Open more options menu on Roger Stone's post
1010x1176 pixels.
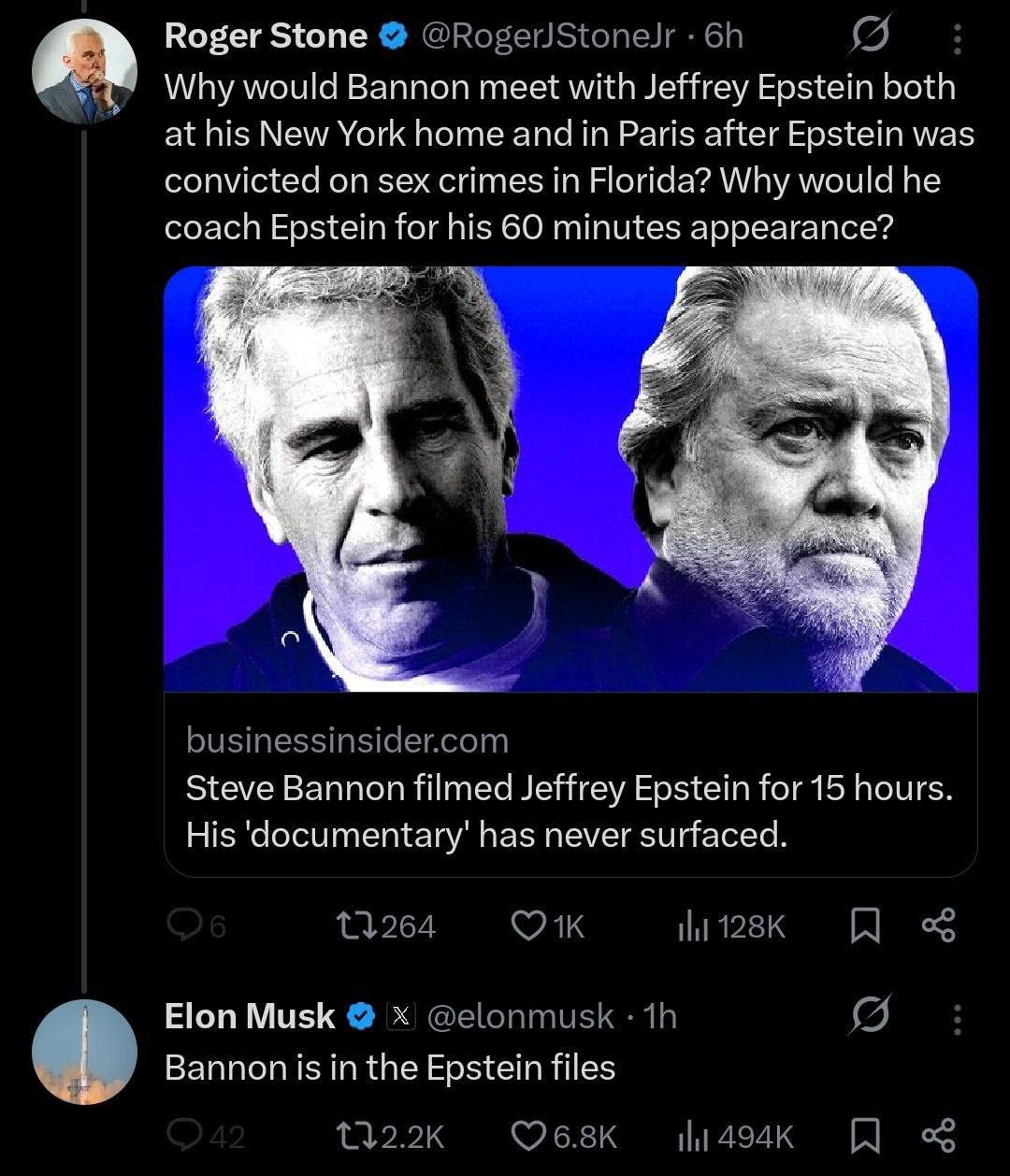pos(956,40)
